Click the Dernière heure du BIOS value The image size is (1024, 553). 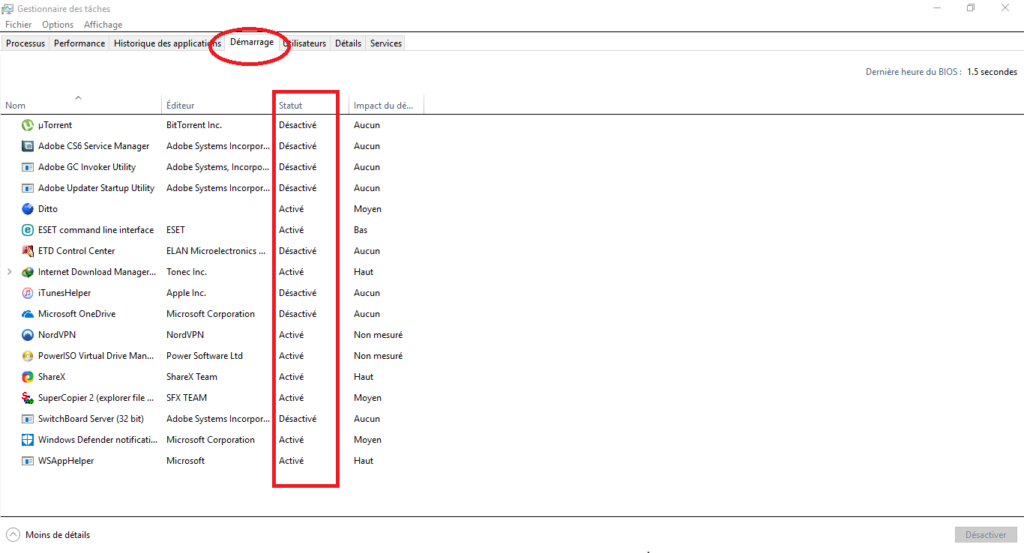992,72
